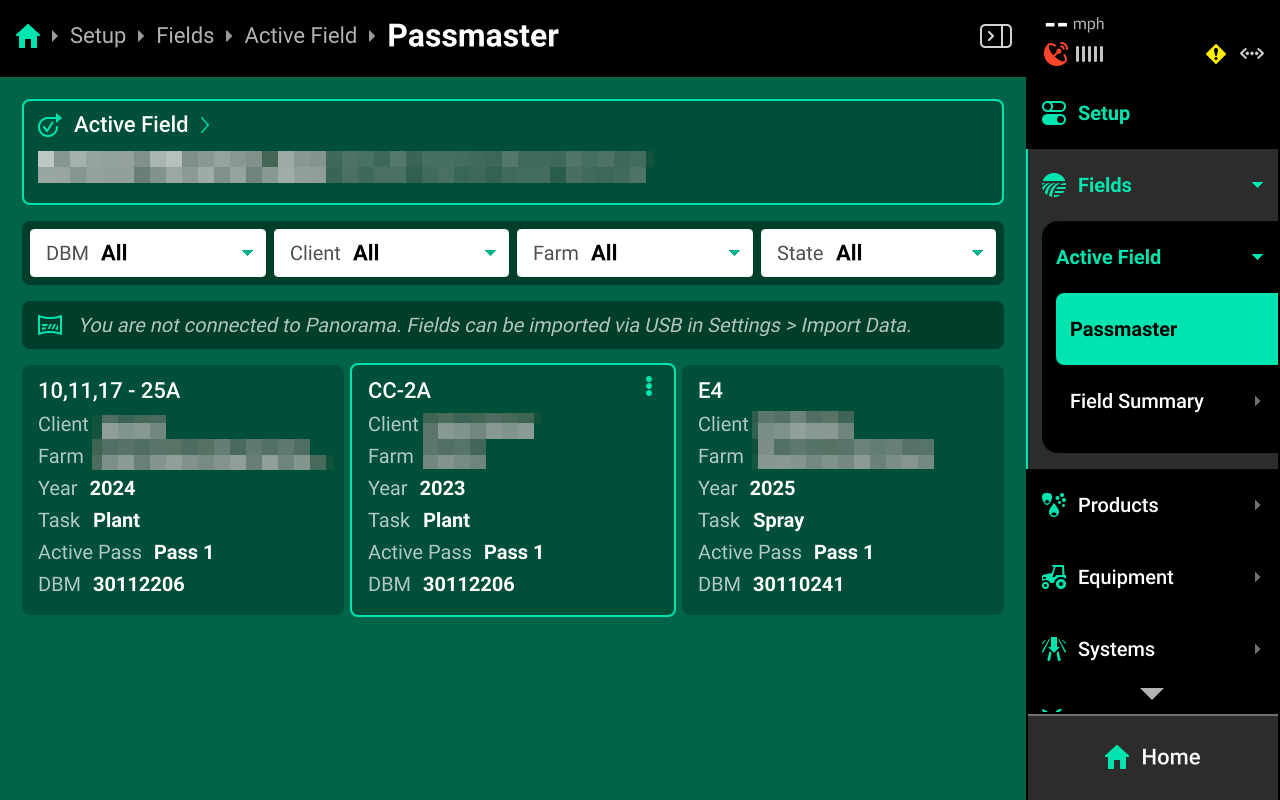Click the Year 2024 value
Screen dimensions: 1280x800
[112, 488]
